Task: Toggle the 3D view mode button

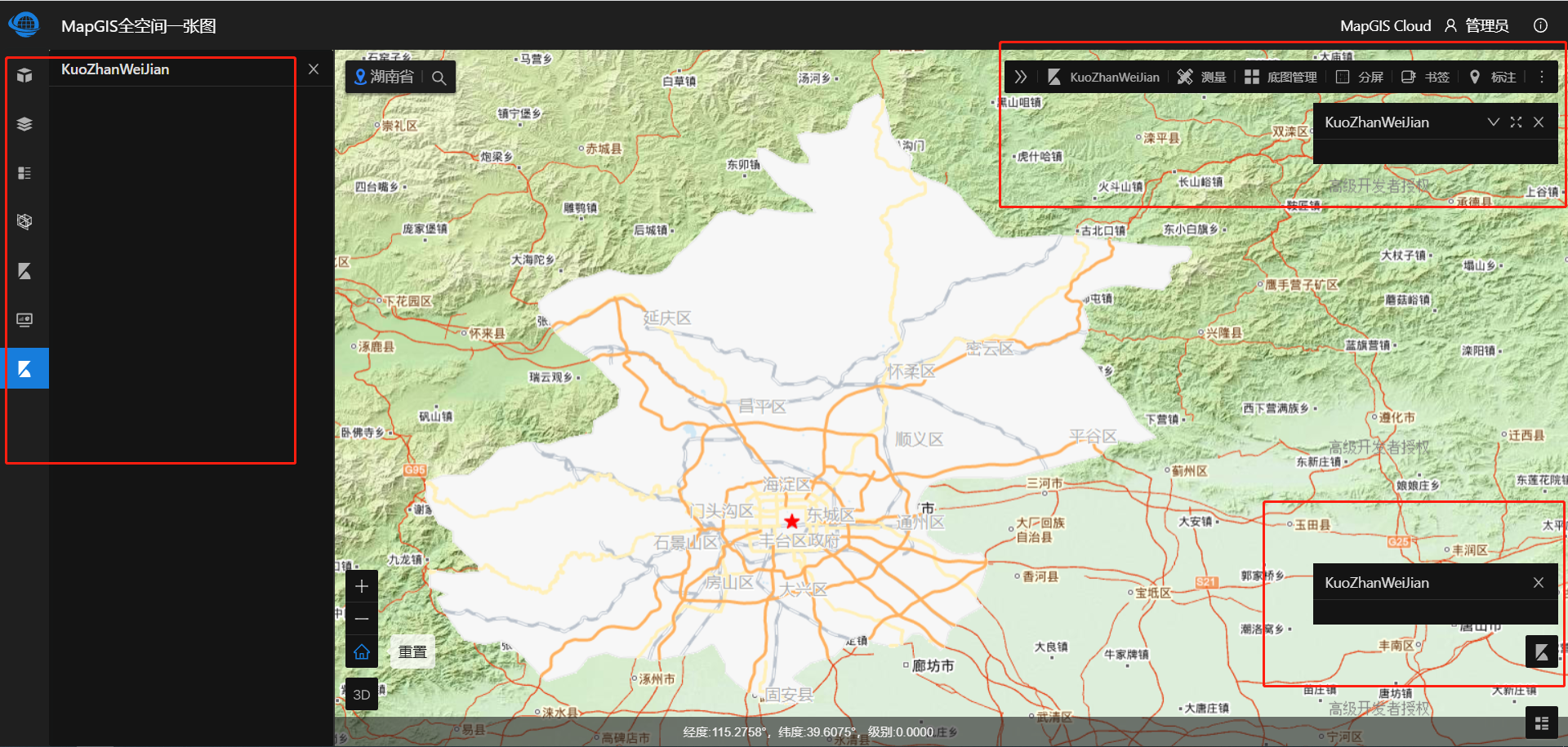Action: [362, 694]
